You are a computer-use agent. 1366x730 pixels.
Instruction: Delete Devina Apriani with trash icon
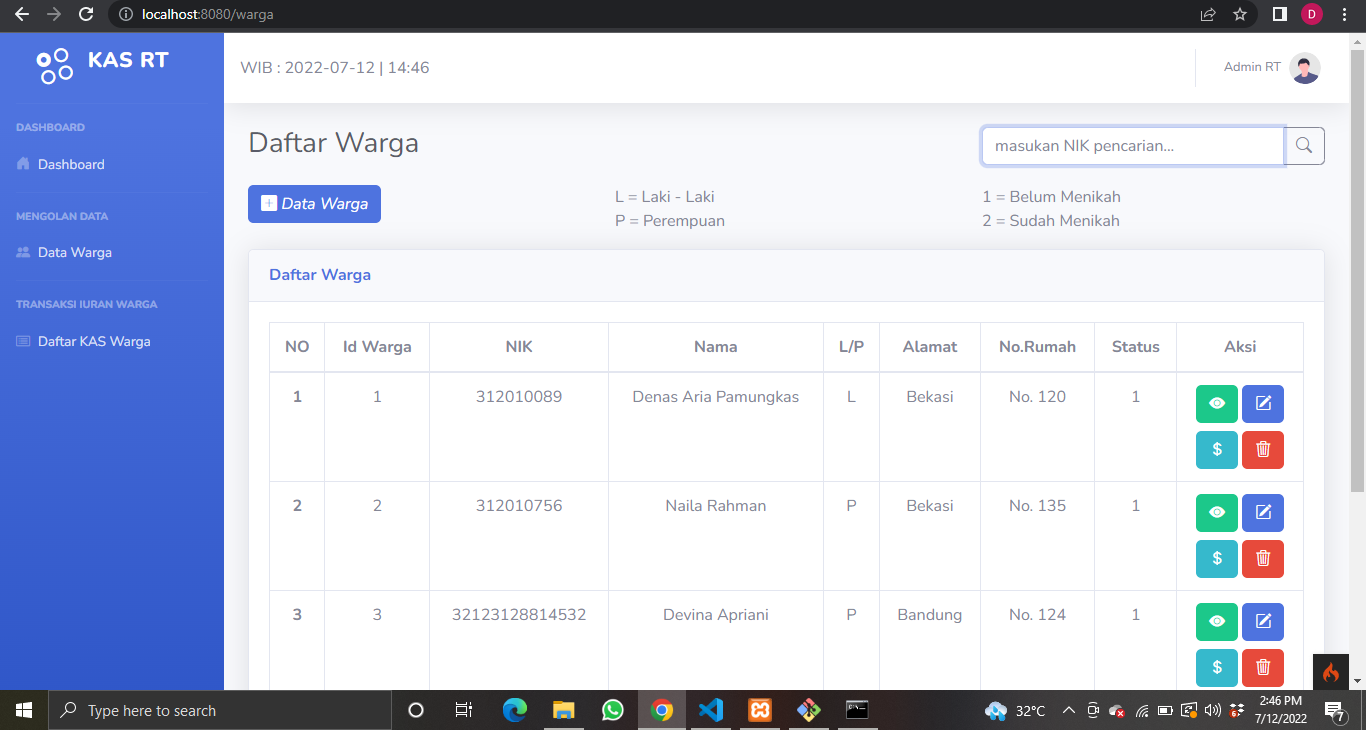(x=1262, y=668)
